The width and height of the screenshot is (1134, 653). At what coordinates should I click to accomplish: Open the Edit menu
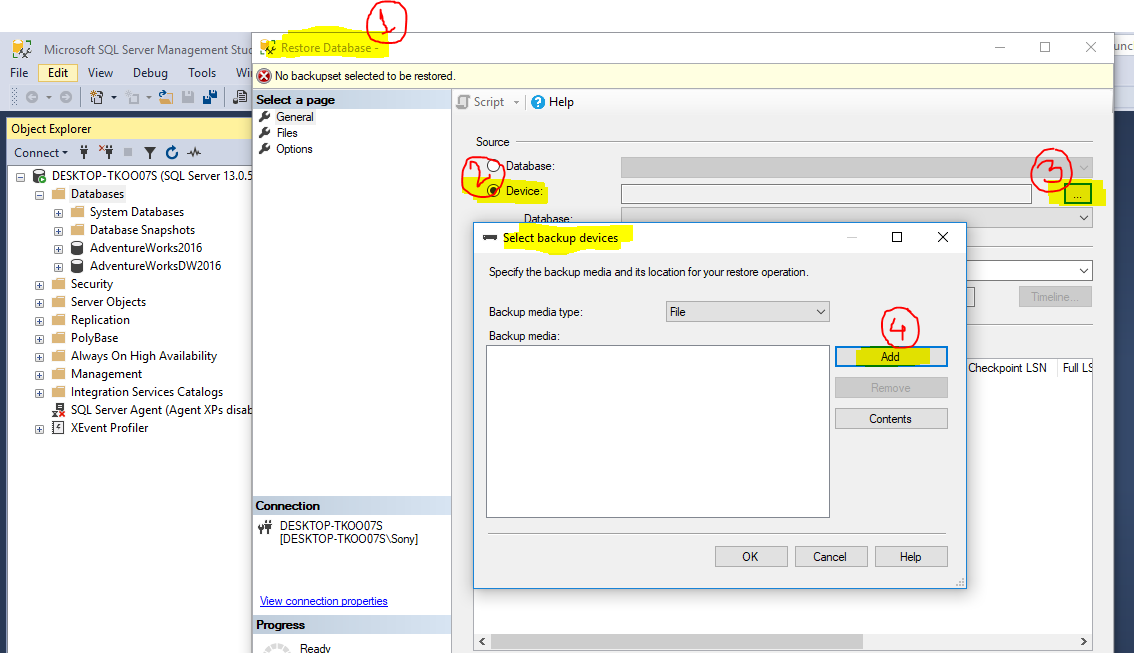(x=58, y=72)
